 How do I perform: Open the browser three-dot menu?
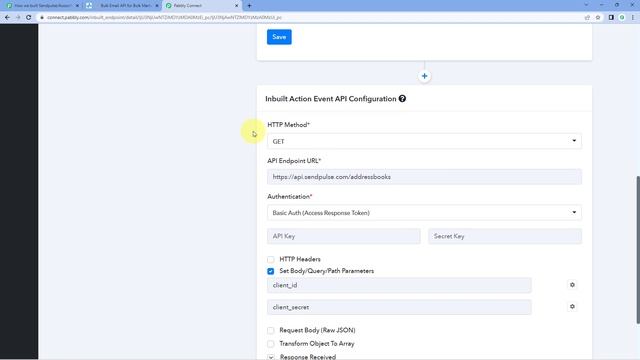tap(633, 18)
